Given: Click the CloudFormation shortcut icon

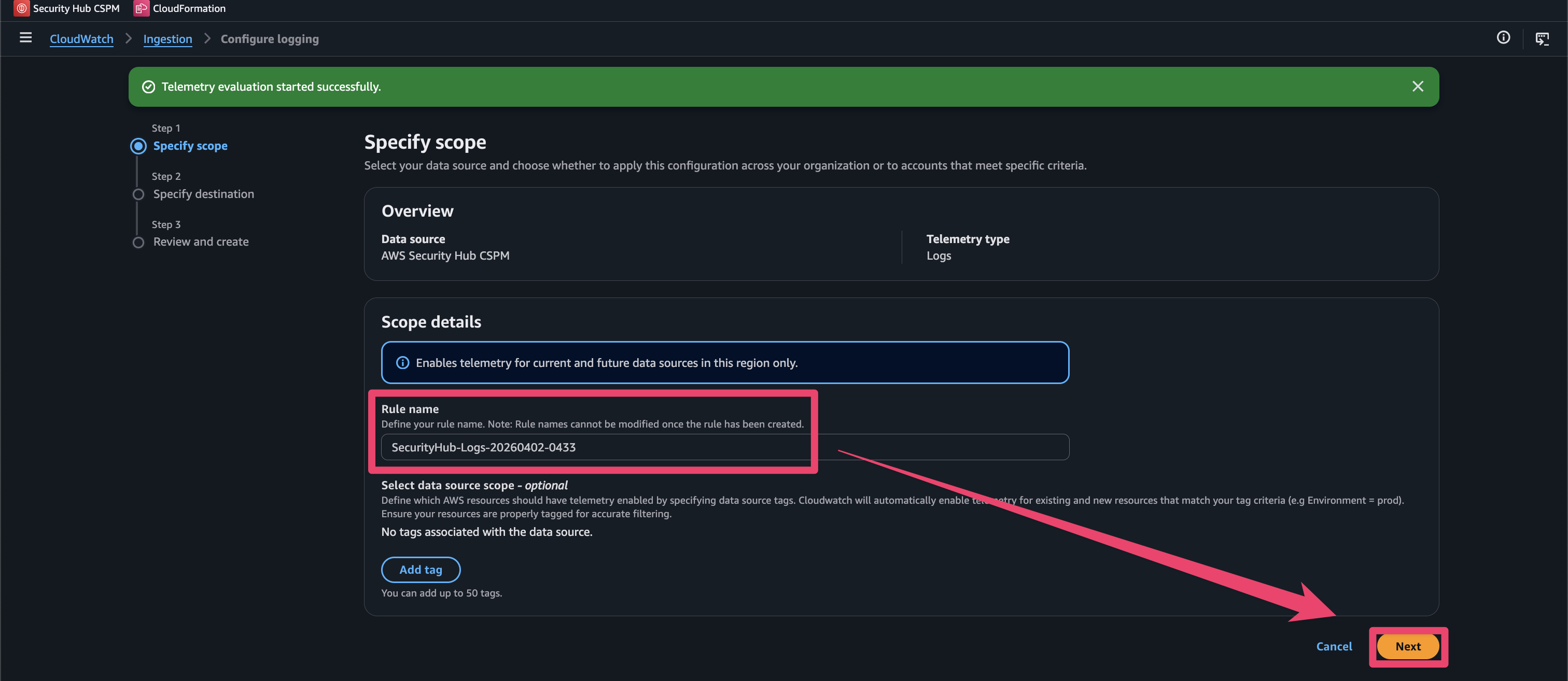Looking at the screenshot, I should [x=141, y=8].
